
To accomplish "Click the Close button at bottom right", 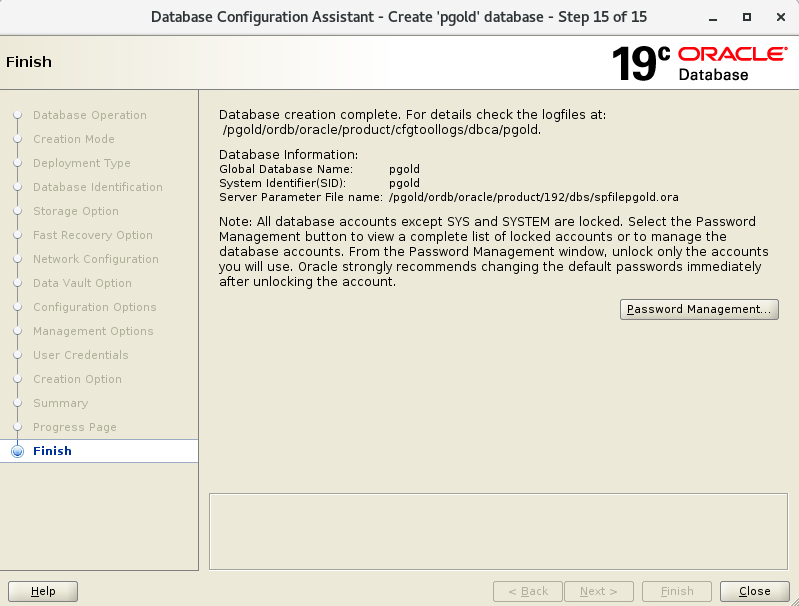I will coord(754,591).
